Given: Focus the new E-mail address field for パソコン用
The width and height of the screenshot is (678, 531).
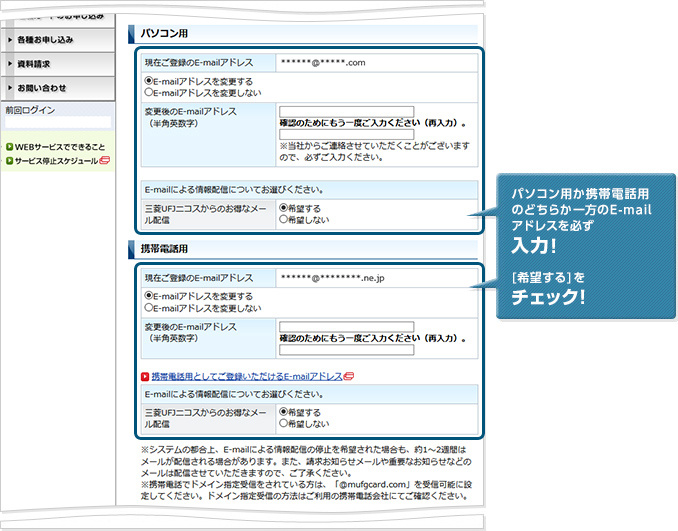Looking at the screenshot, I should tap(347, 112).
